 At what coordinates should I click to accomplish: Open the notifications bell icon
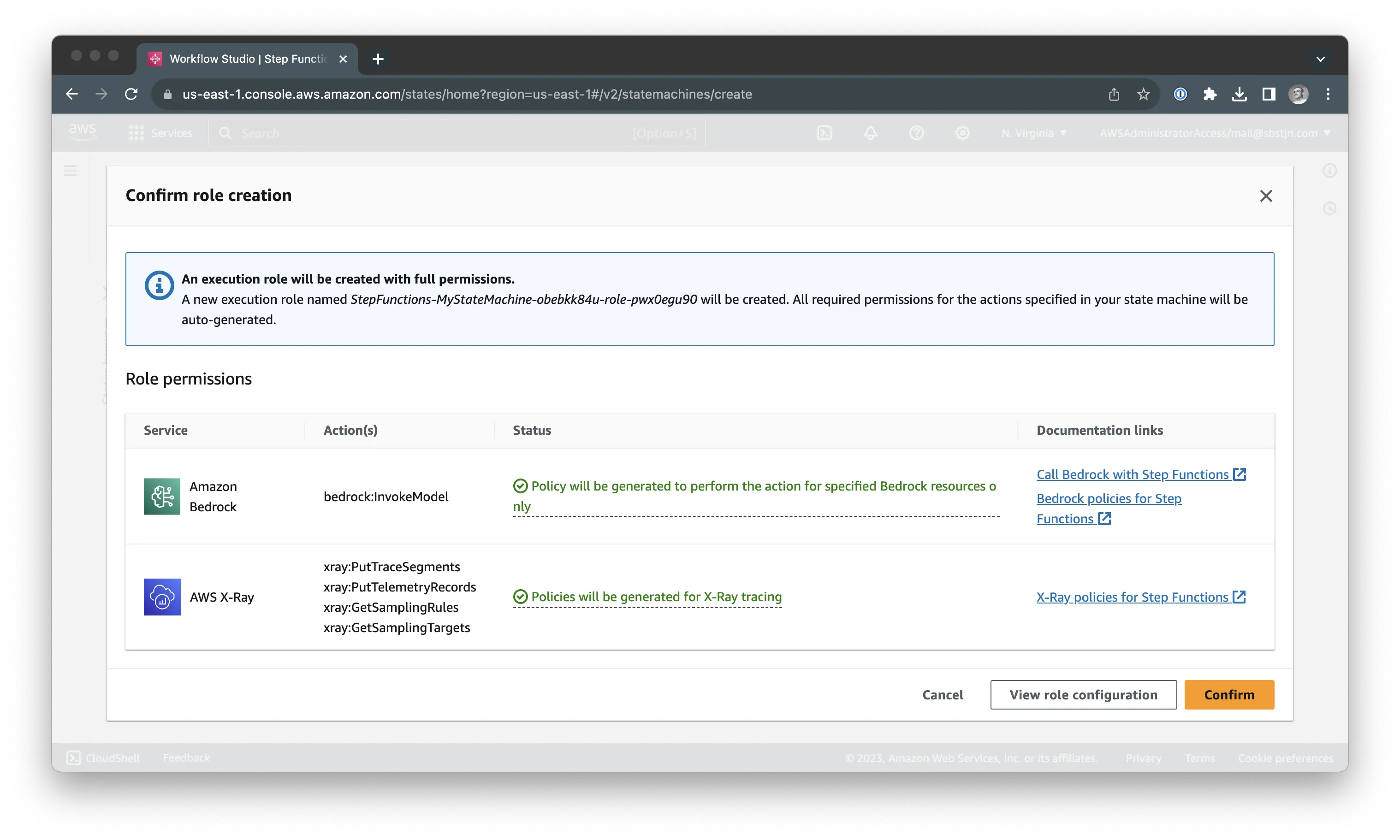tap(870, 132)
